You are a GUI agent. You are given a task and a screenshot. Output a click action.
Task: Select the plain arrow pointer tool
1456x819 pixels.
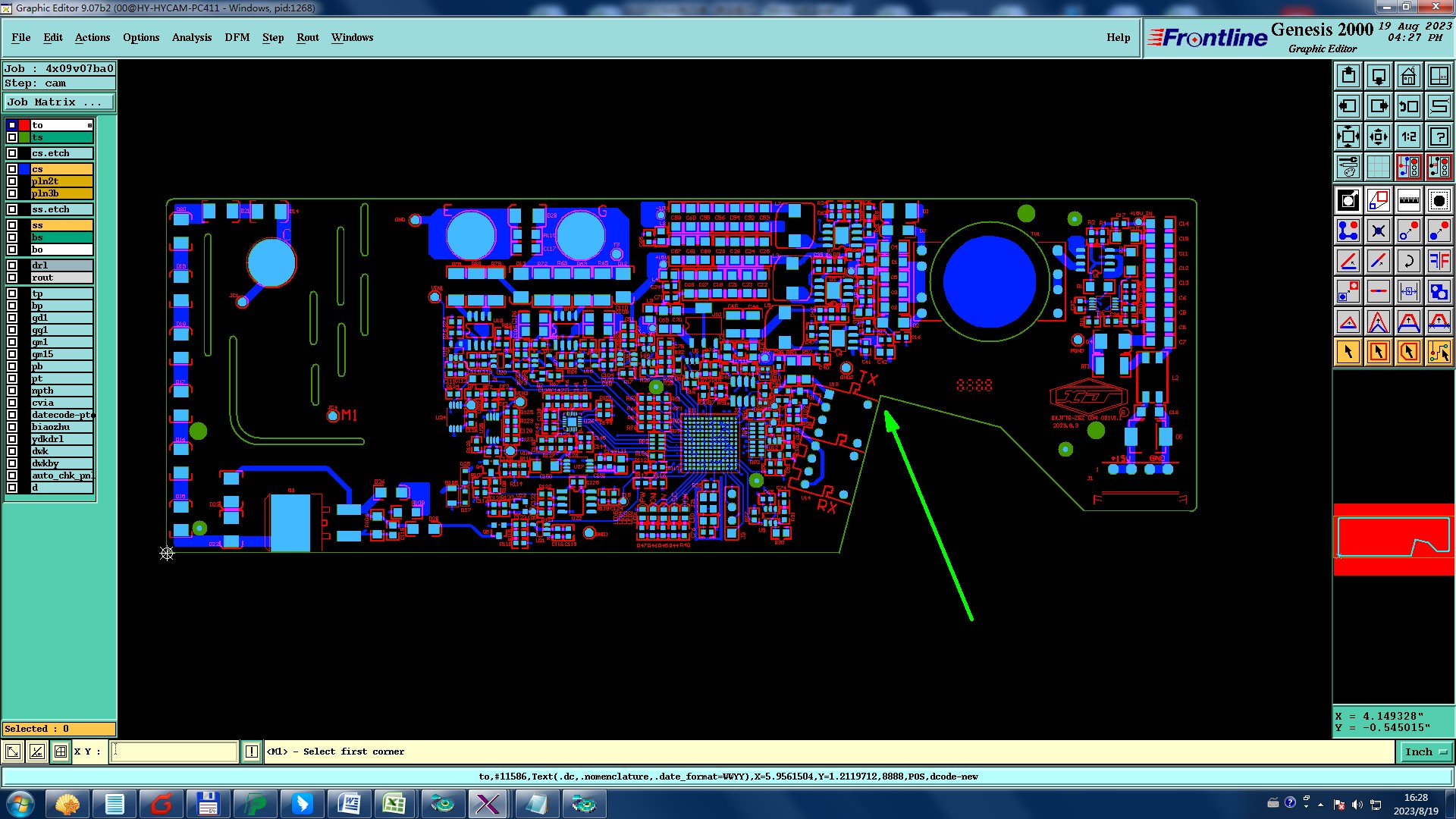coord(1348,352)
